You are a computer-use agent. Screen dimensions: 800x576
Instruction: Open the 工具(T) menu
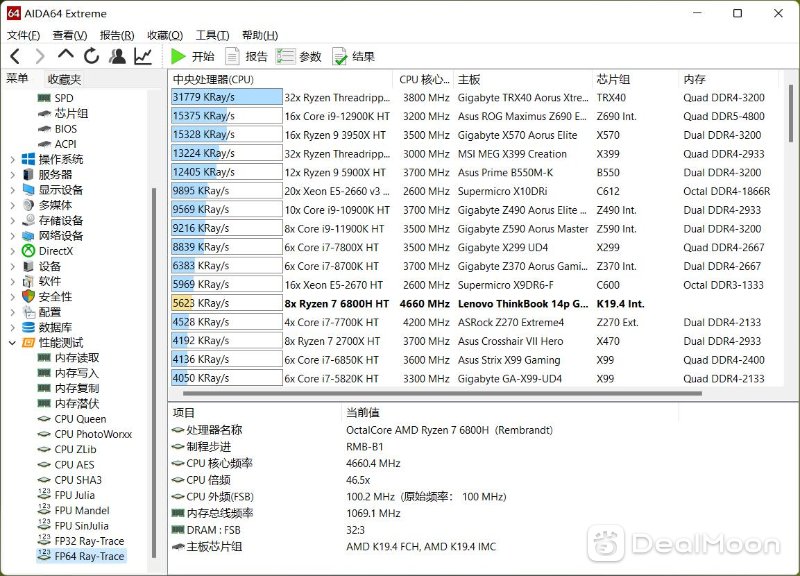(x=212, y=35)
